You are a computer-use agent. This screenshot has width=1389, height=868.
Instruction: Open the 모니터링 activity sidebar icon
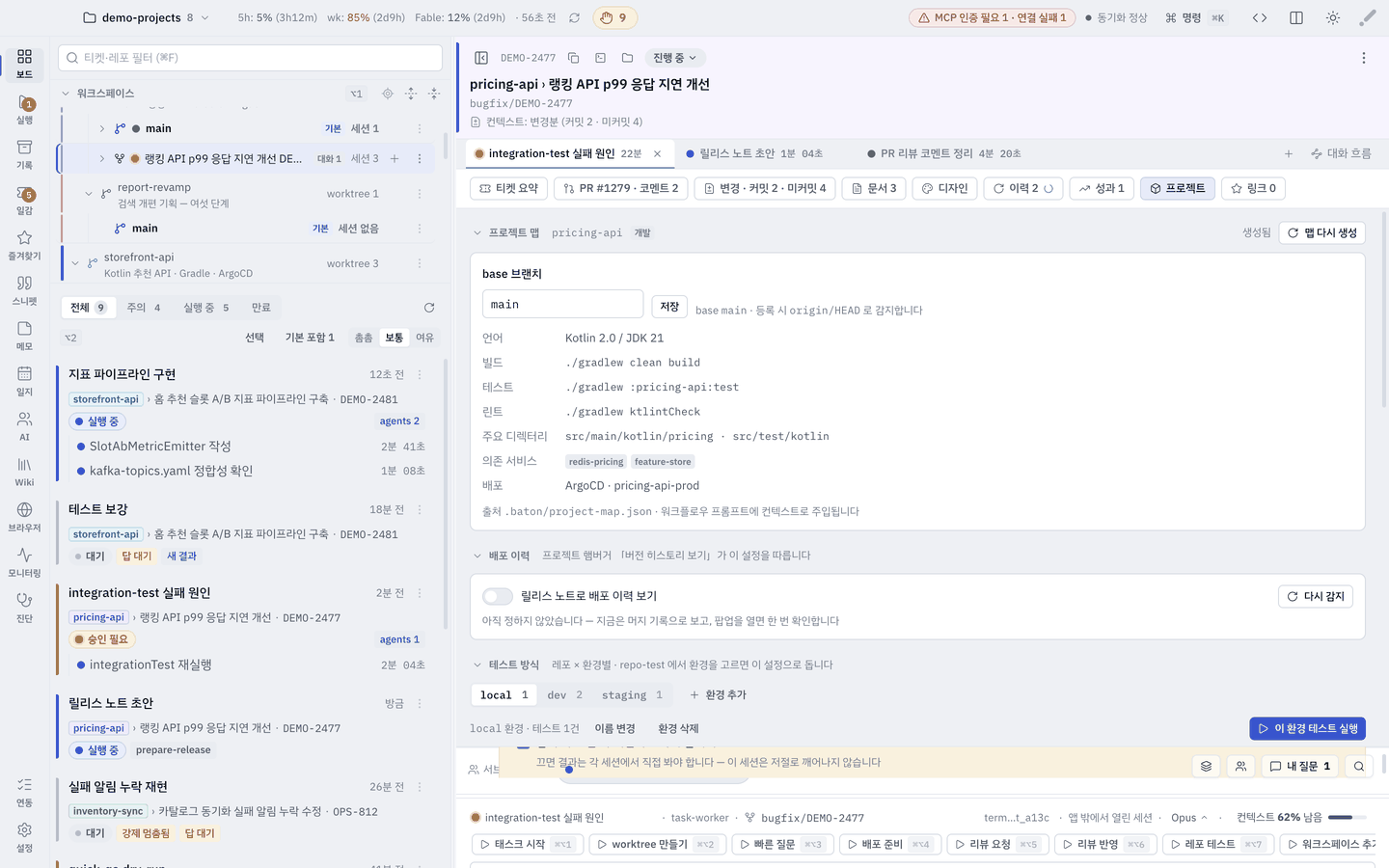click(24, 562)
